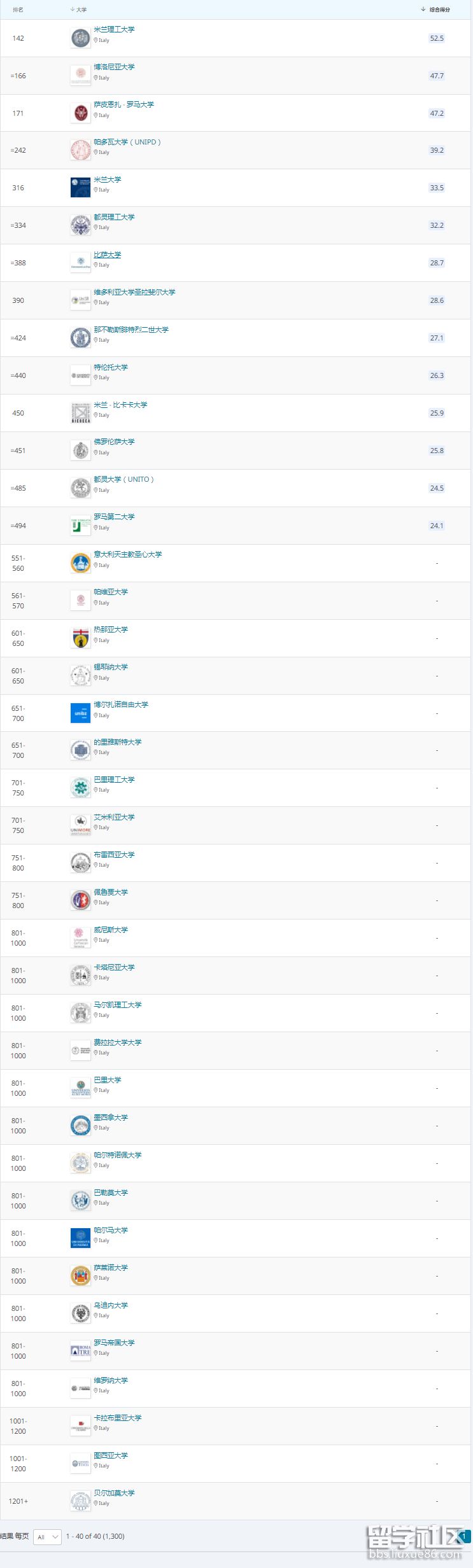Click the UNIMORE university logo

80,825
